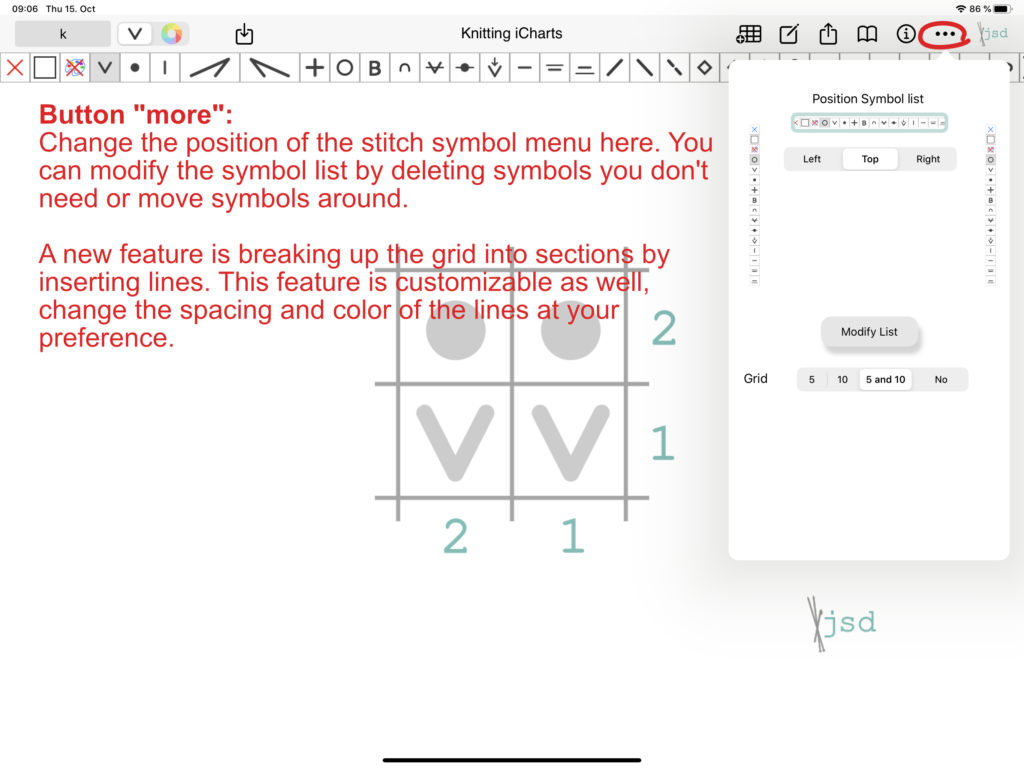The image size is (1024, 768).
Task: Select the small arch stitch symbol
Action: coord(405,67)
